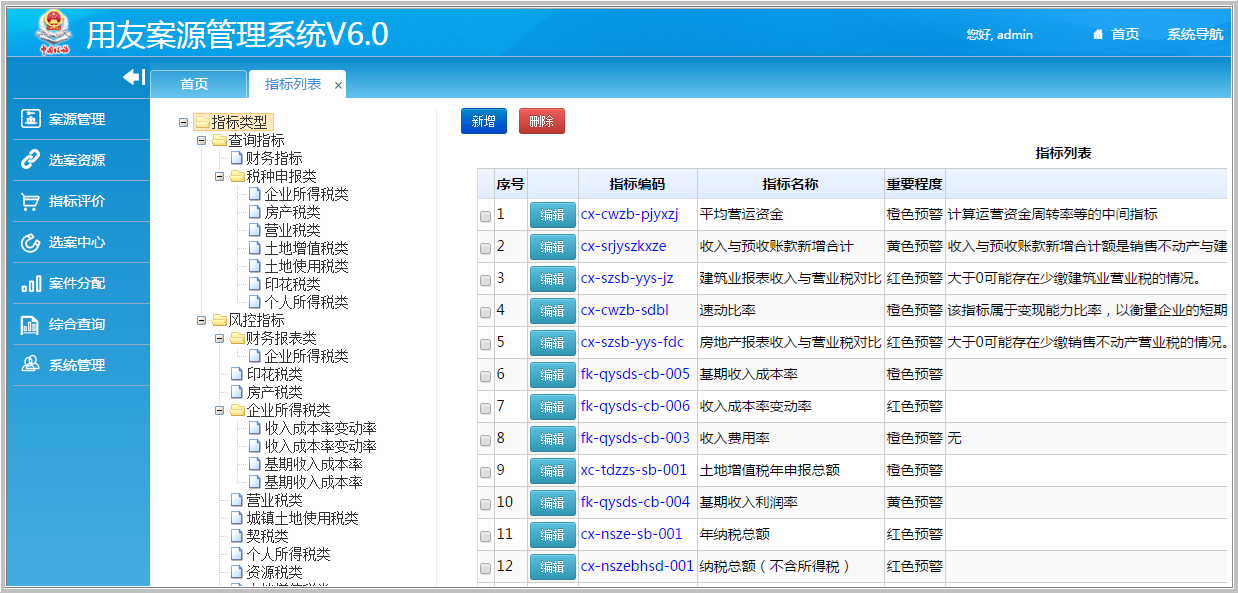Screen dimensions: 1238x593
Task: Select 印花税类 under 风控指标
Action: click(x=274, y=374)
